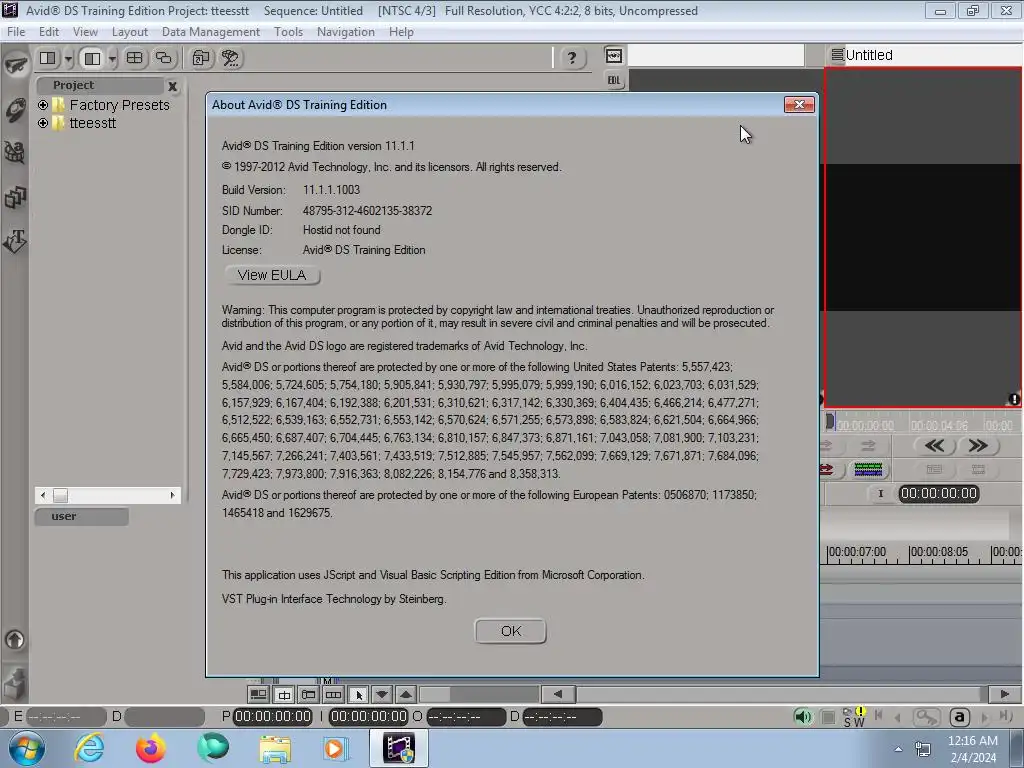The image size is (1024, 768).
Task: Click the 3D text T sidebar icon
Action: click(15, 241)
